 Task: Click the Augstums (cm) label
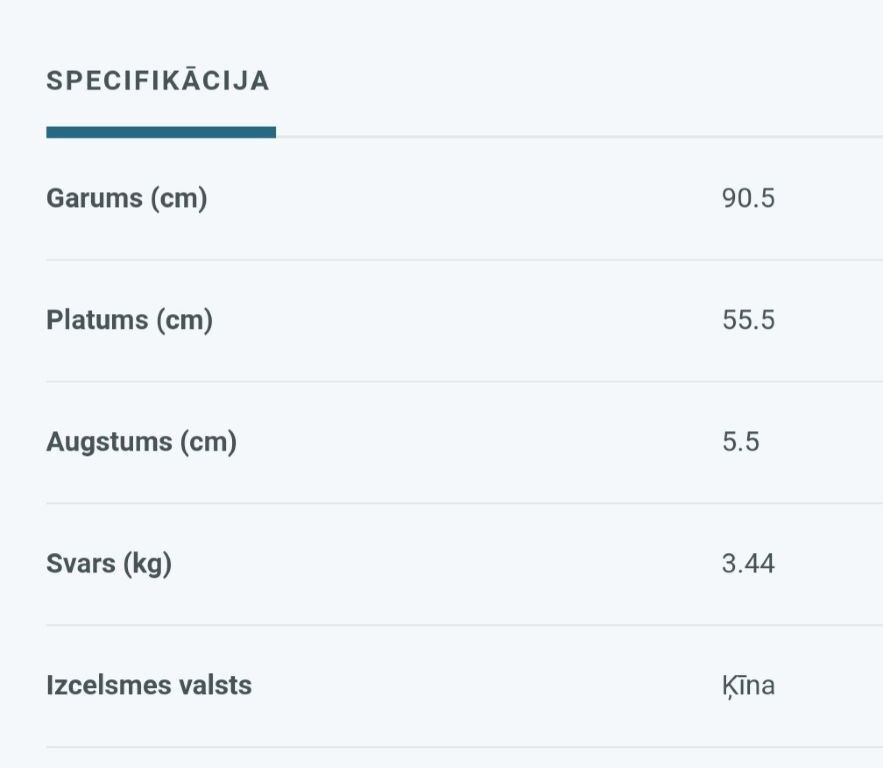click(x=141, y=441)
